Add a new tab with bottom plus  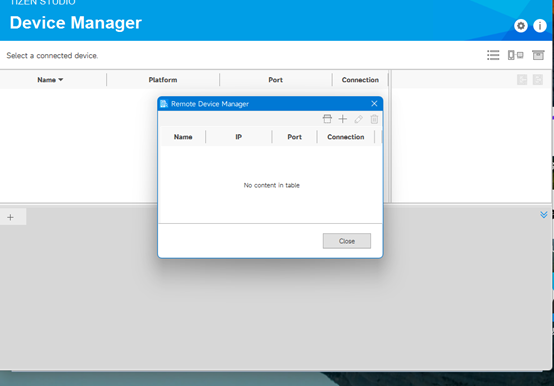(x=11, y=217)
